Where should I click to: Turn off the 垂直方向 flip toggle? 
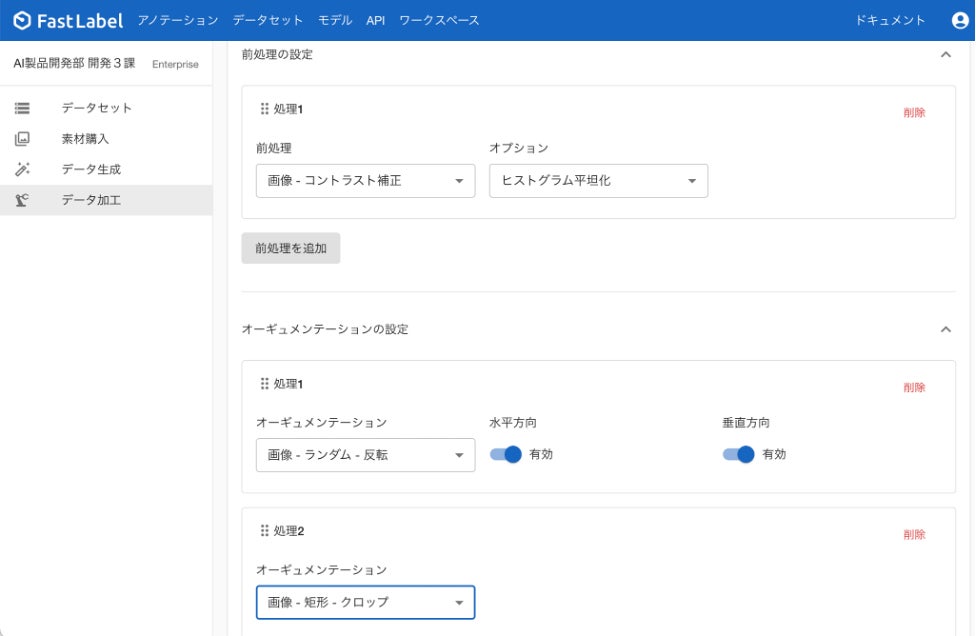click(739, 454)
